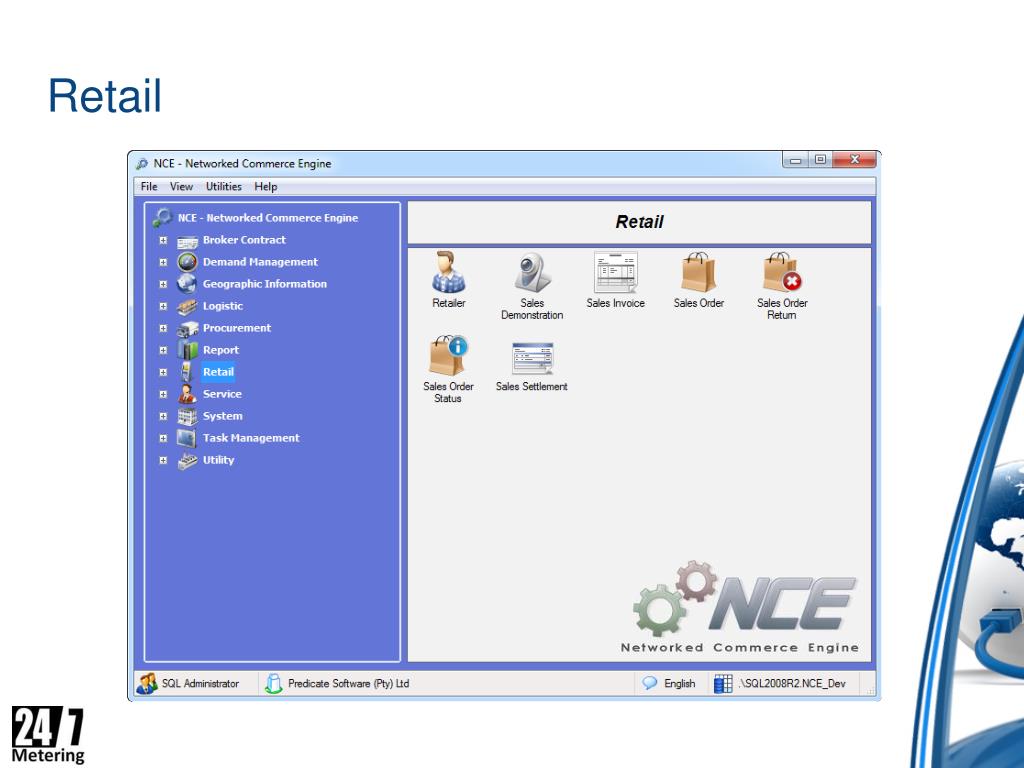Select the Service tree label

[222, 394]
